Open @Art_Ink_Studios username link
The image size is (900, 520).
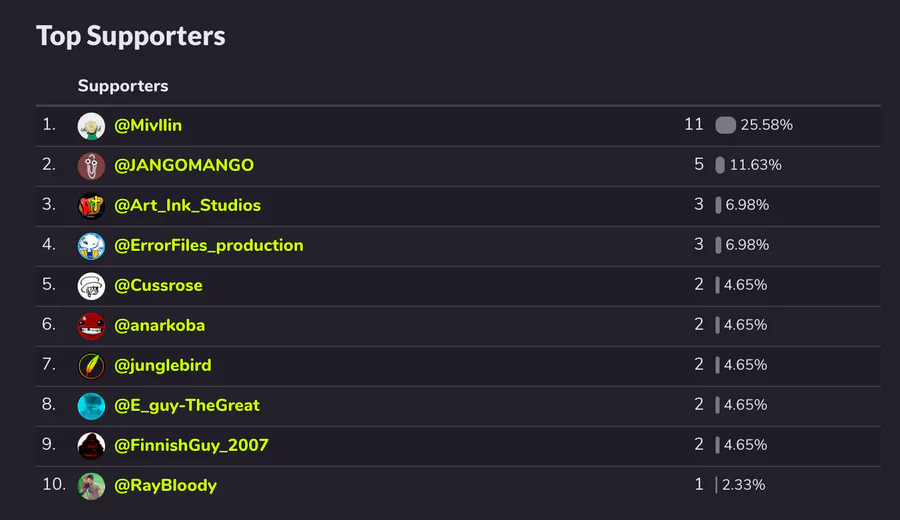coord(187,205)
